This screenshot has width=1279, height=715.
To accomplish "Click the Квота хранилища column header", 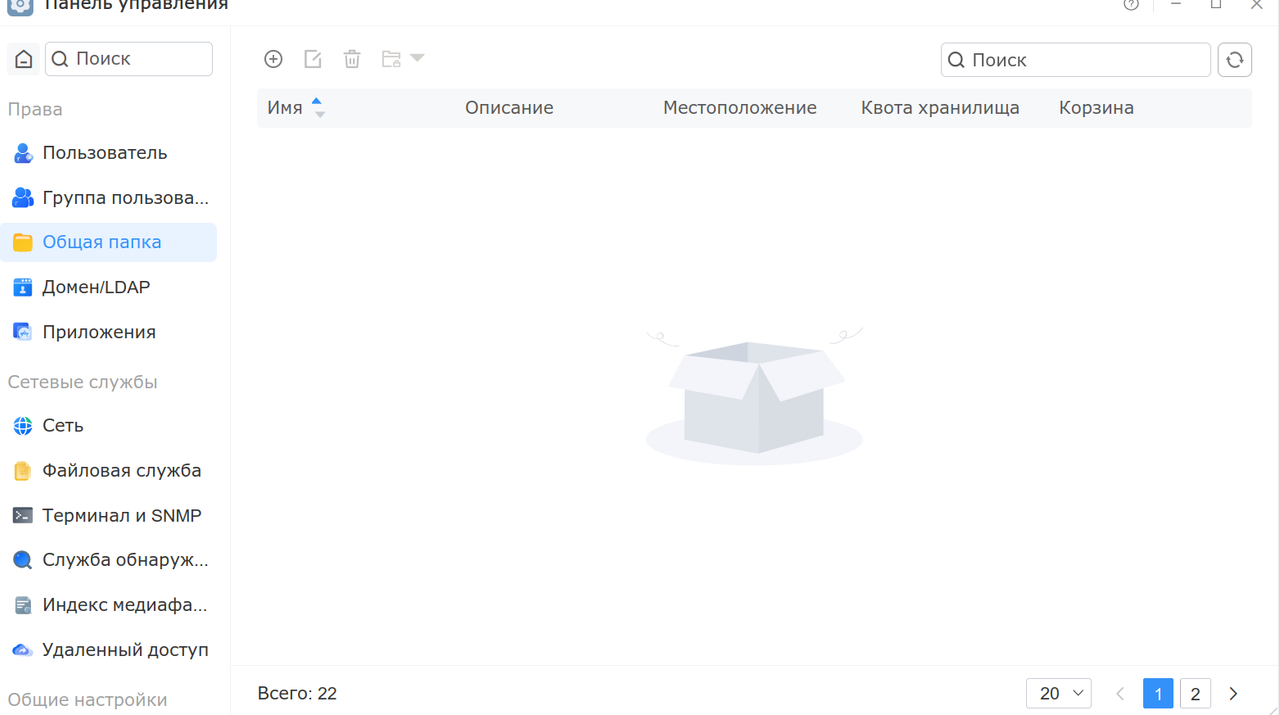I will click(x=940, y=108).
